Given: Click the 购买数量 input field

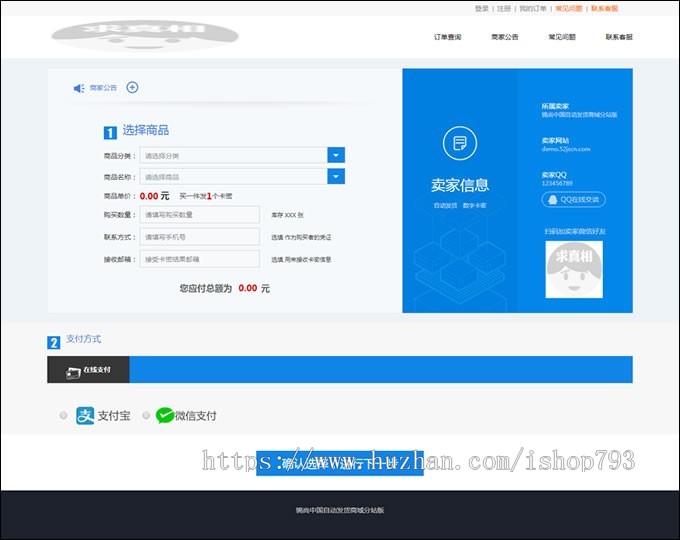Looking at the screenshot, I should tap(199, 215).
